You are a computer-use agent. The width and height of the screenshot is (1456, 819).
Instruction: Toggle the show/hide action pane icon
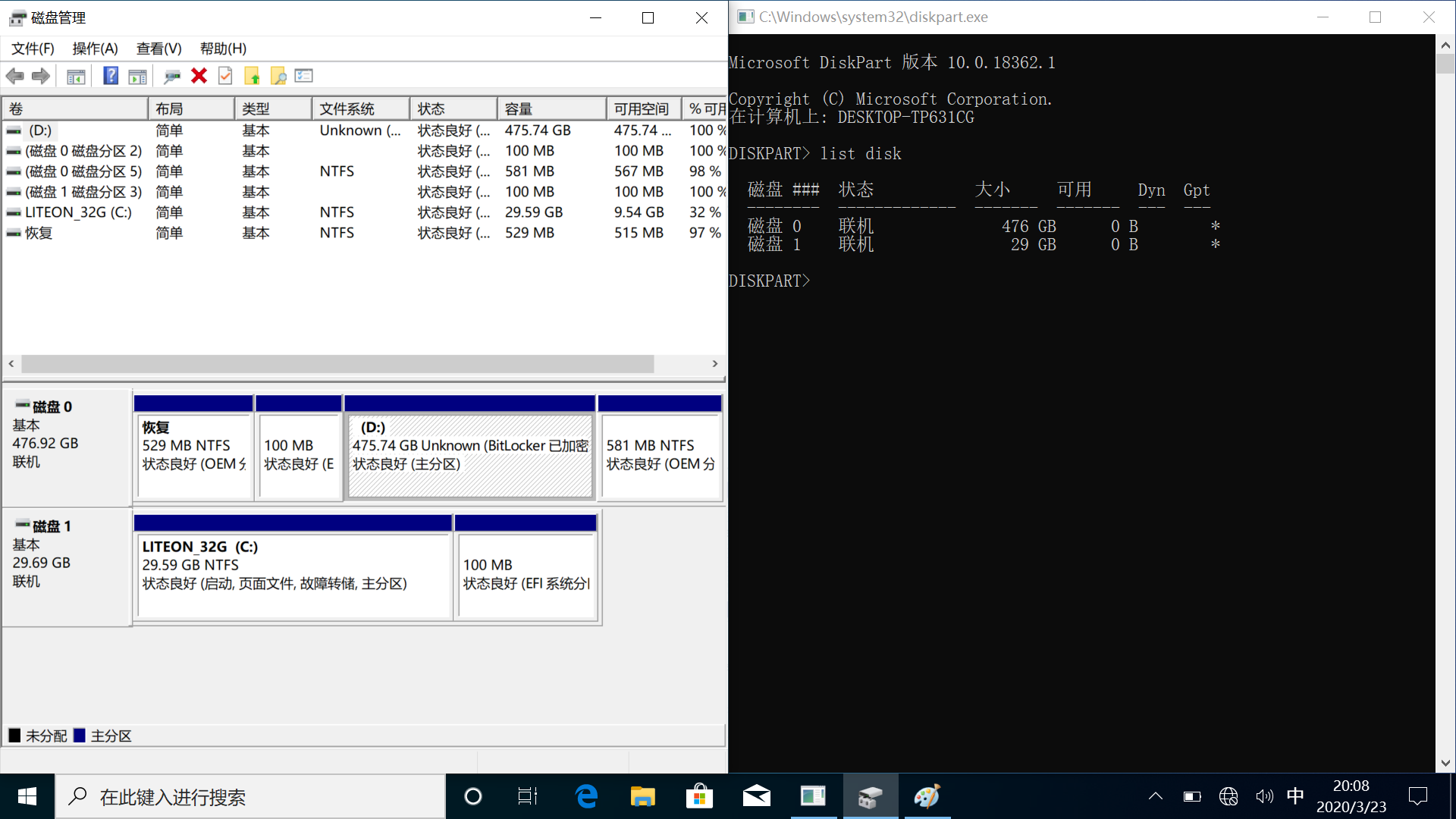[137, 76]
